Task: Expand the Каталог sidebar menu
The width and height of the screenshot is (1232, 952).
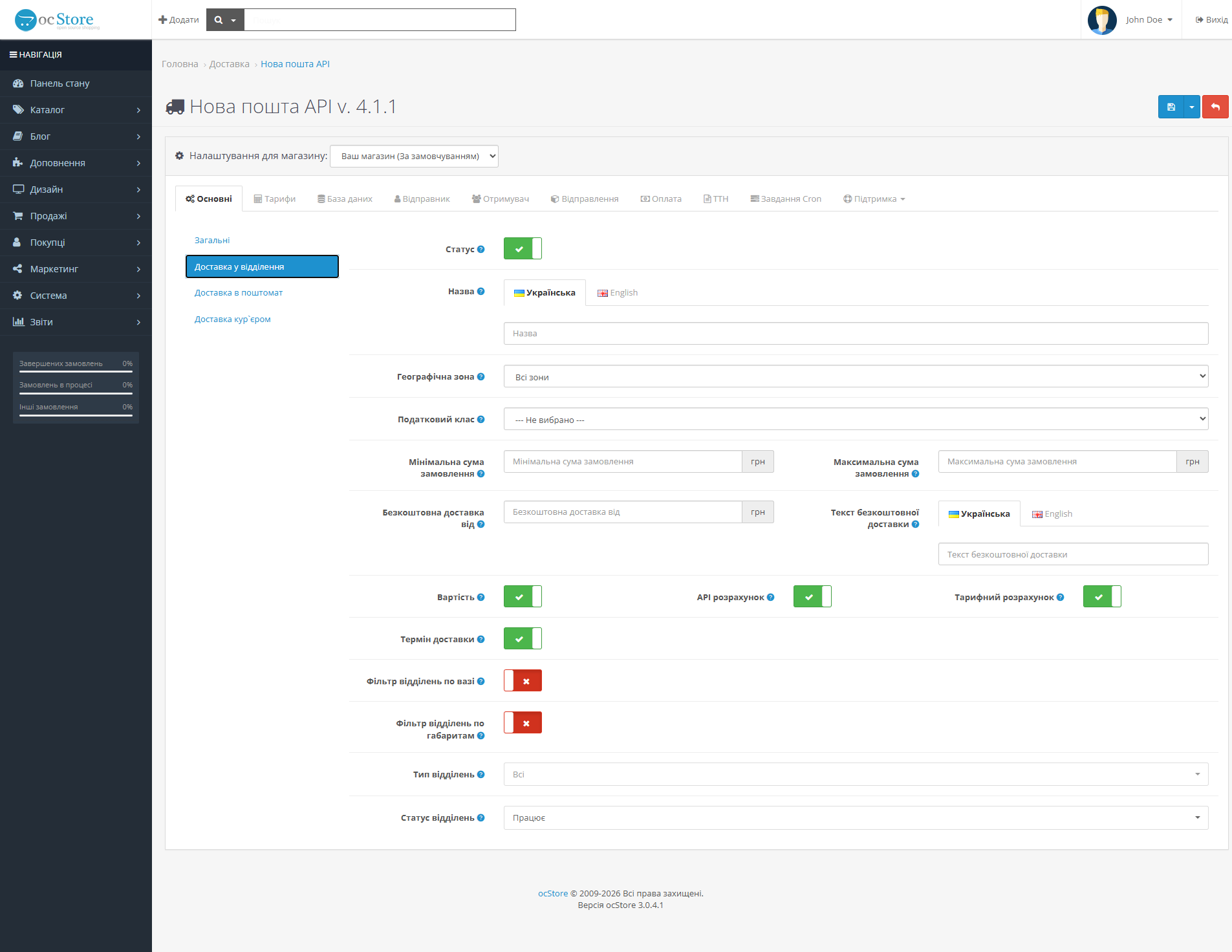Action: point(76,110)
